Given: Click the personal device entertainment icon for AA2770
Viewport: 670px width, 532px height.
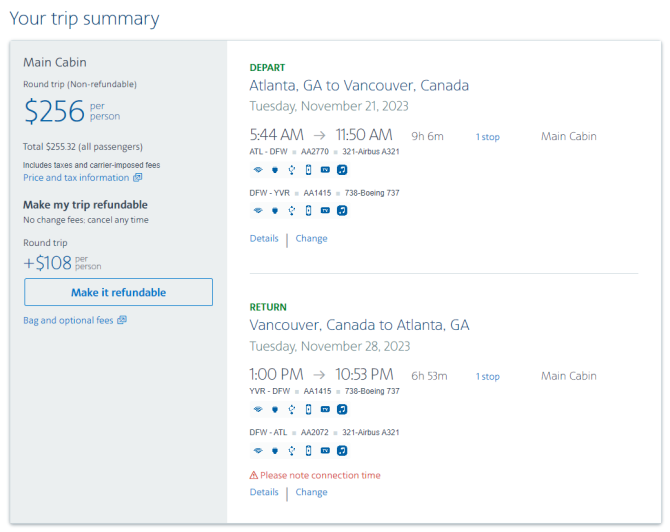Looking at the screenshot, I should [309, 170].
